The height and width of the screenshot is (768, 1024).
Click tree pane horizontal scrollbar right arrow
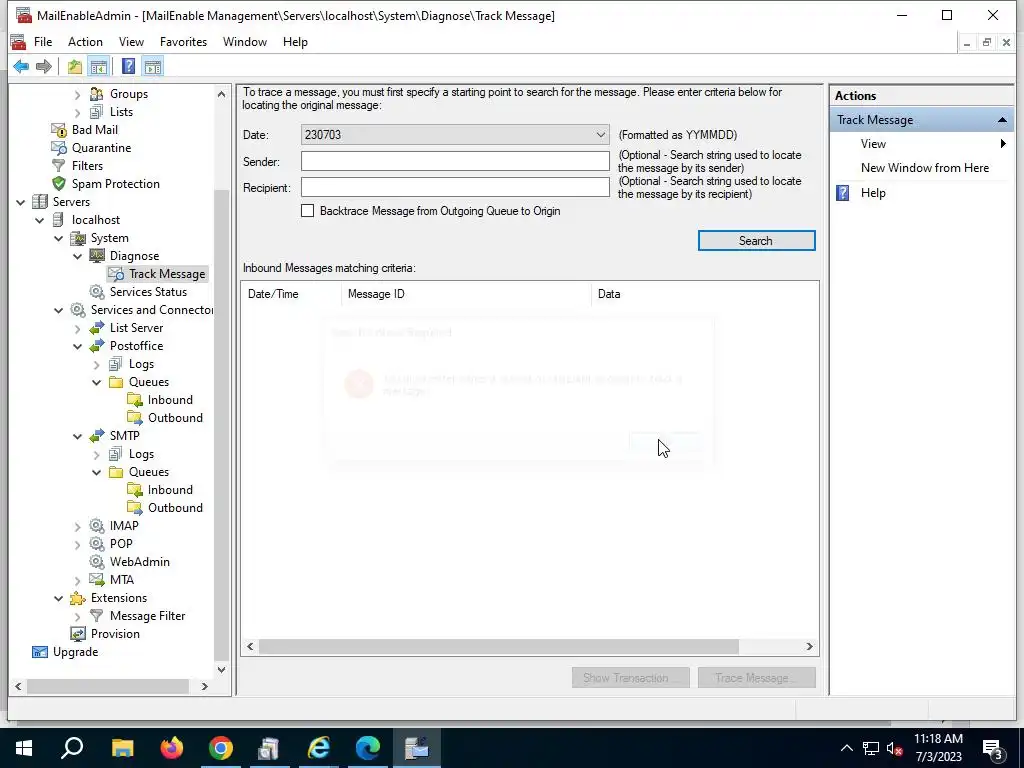click(204, 686)
